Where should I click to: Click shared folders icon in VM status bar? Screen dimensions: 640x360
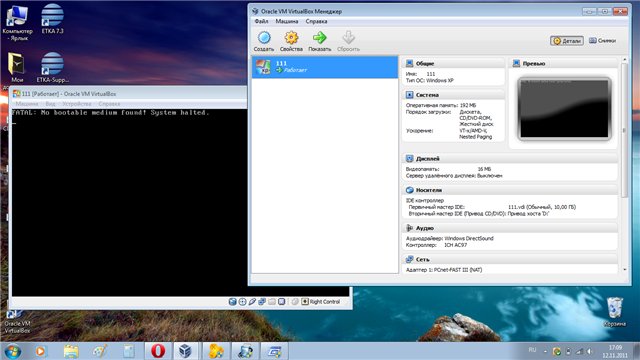tap(272, 302)
